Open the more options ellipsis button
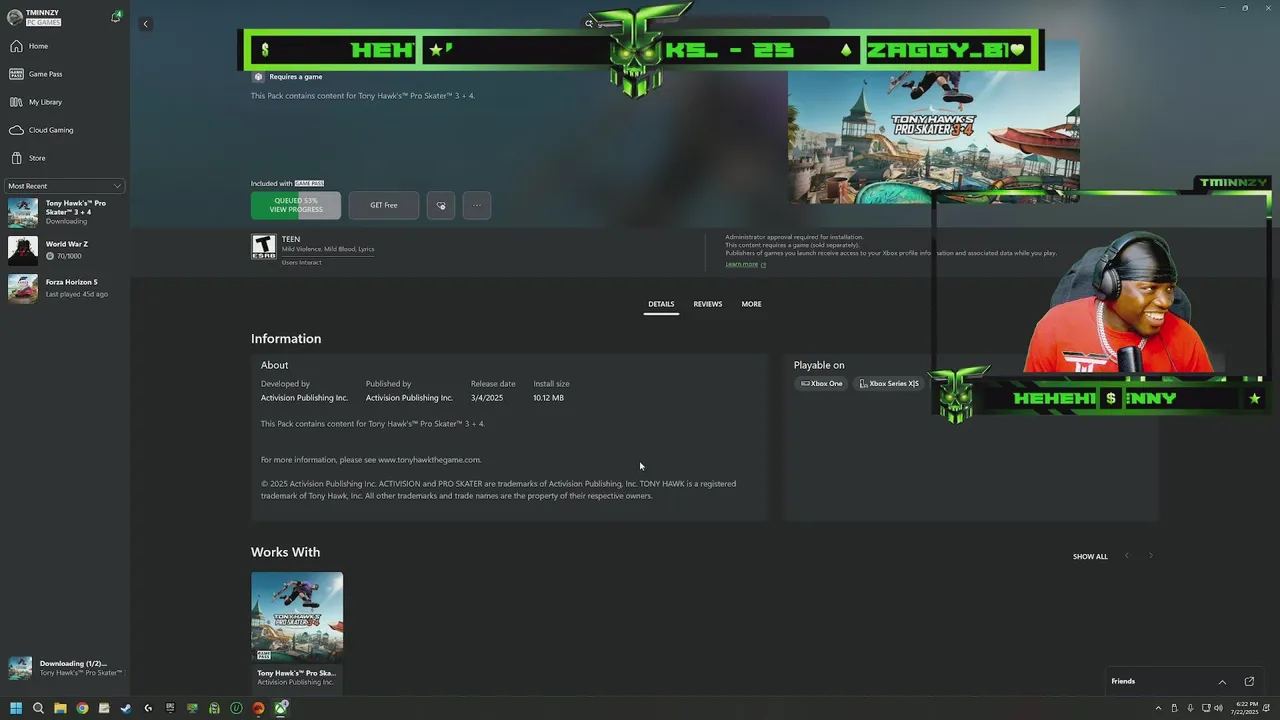The height and width of the screenshot is (720, 1280). [x=477, y=205]
